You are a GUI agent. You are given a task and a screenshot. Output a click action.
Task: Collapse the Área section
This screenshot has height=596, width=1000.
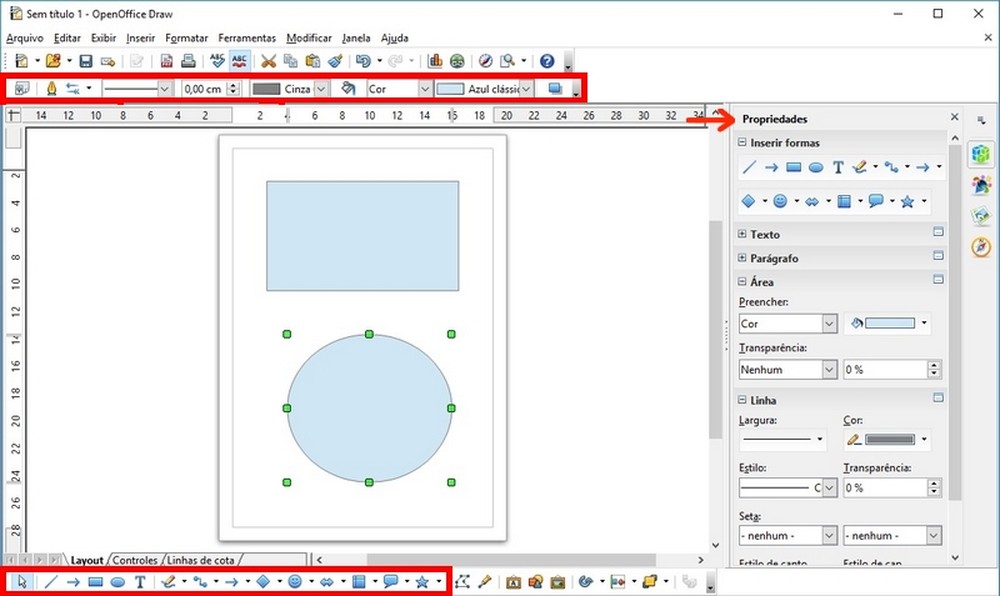[742, 281]
